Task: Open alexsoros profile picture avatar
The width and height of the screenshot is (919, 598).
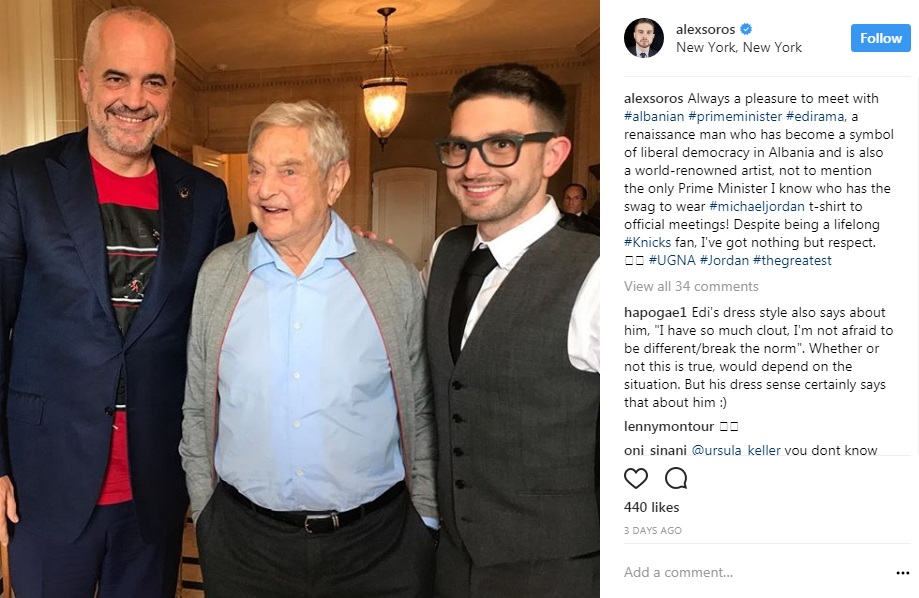Action: point(644,38)
